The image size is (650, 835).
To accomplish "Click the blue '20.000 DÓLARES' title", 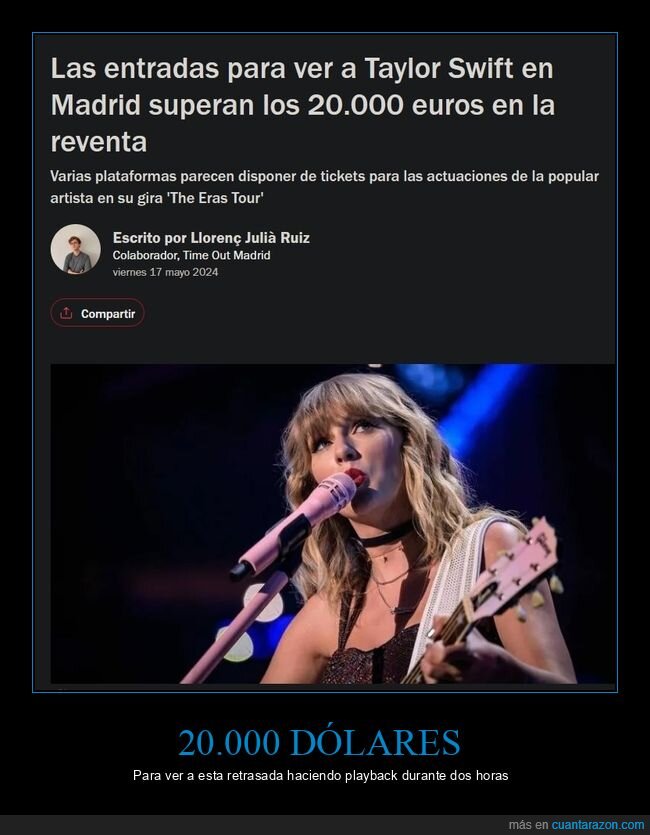I will coord(319,742).
